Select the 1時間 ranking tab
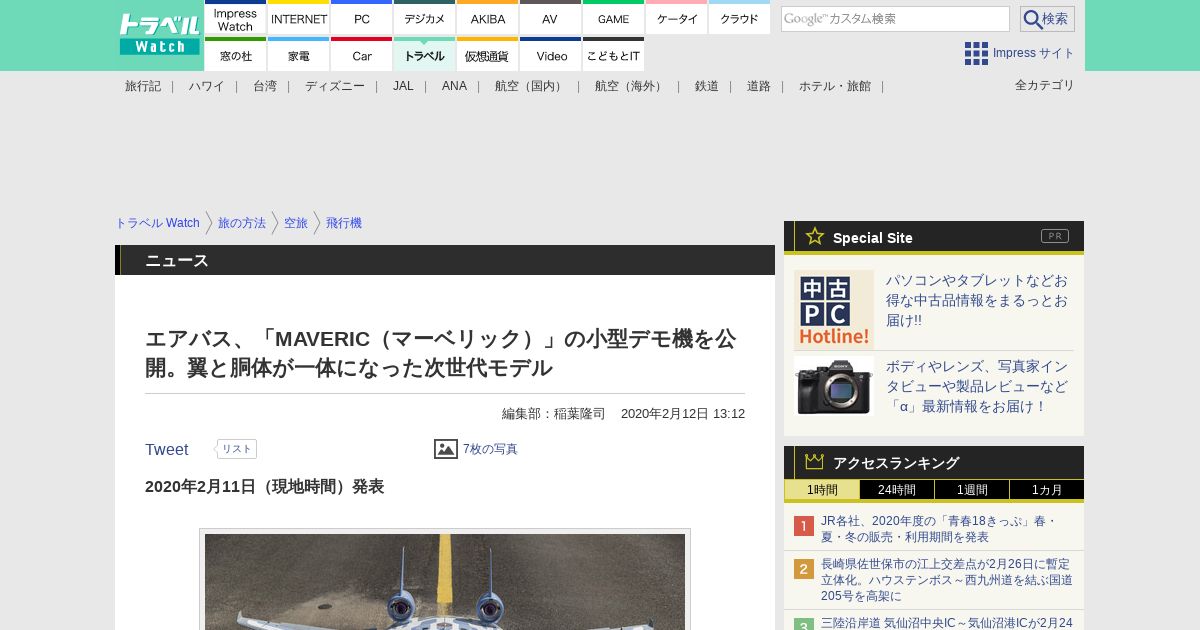1200x630 pixels. tap(822, 490)
